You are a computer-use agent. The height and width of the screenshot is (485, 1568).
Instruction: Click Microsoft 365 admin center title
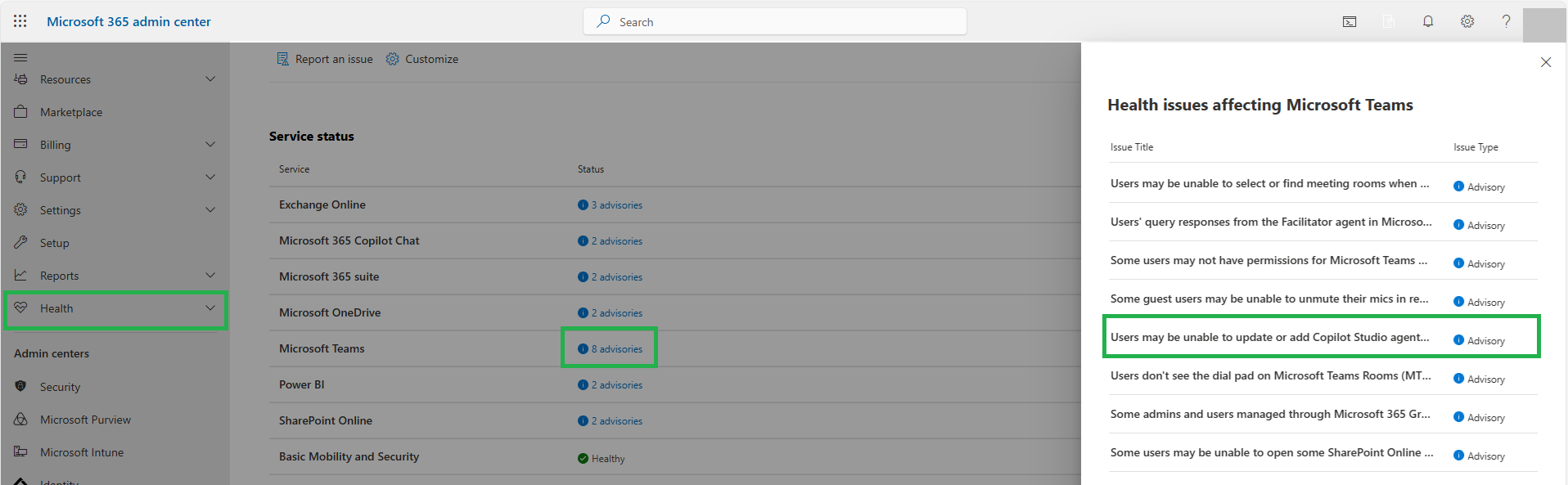(x=128, y=21)
